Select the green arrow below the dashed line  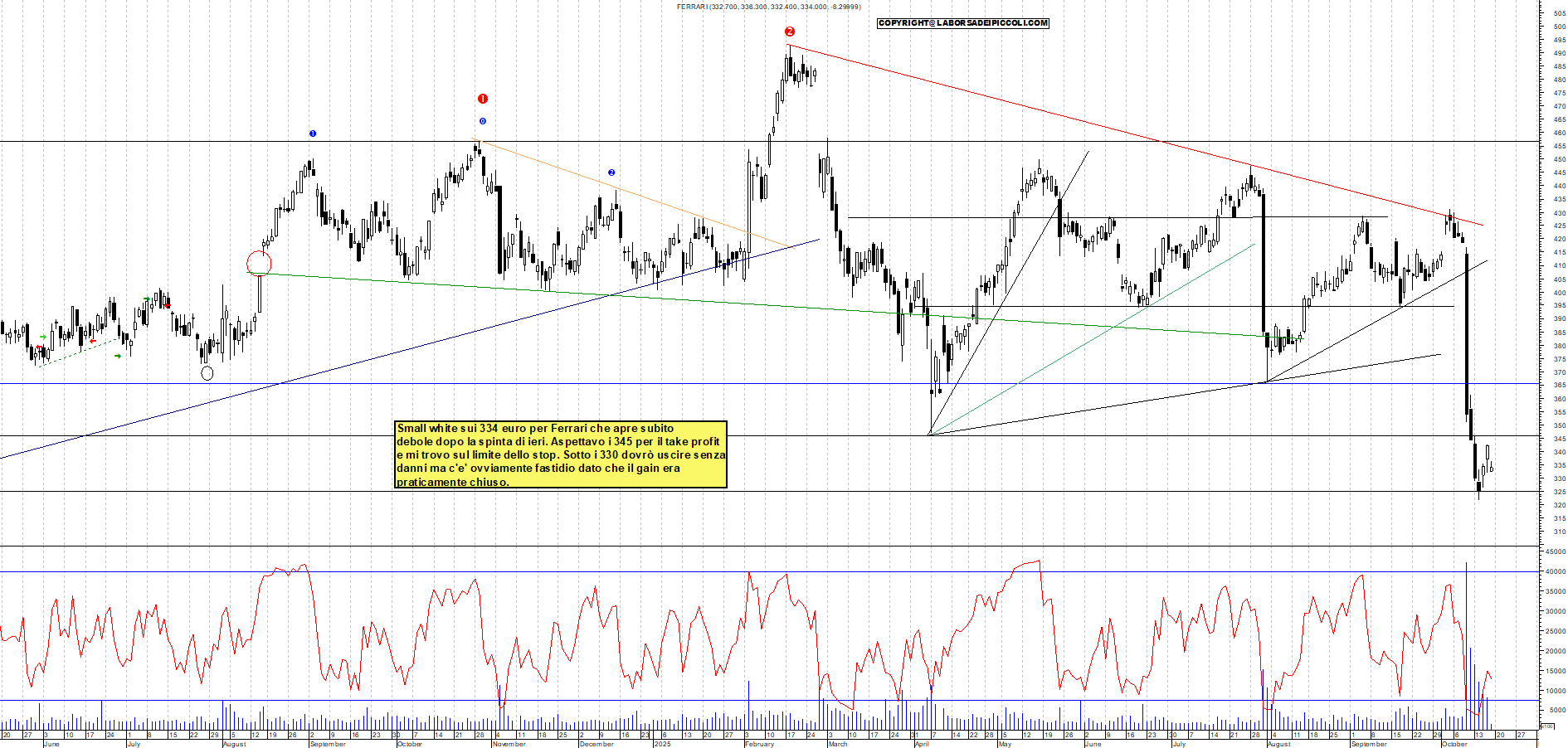click(x=118, y=356)
